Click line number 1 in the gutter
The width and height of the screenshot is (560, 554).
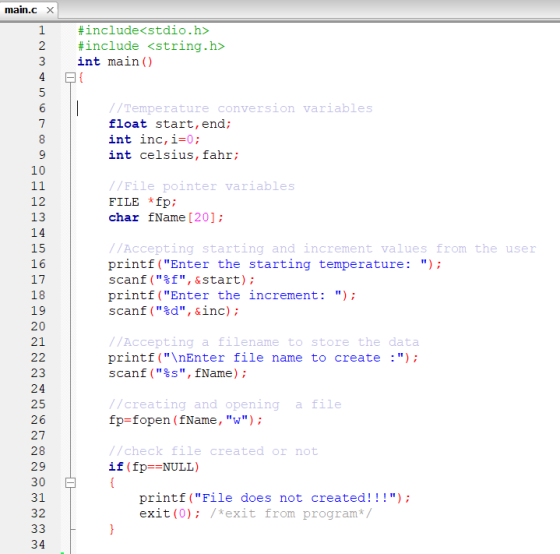tap(42, 30)
